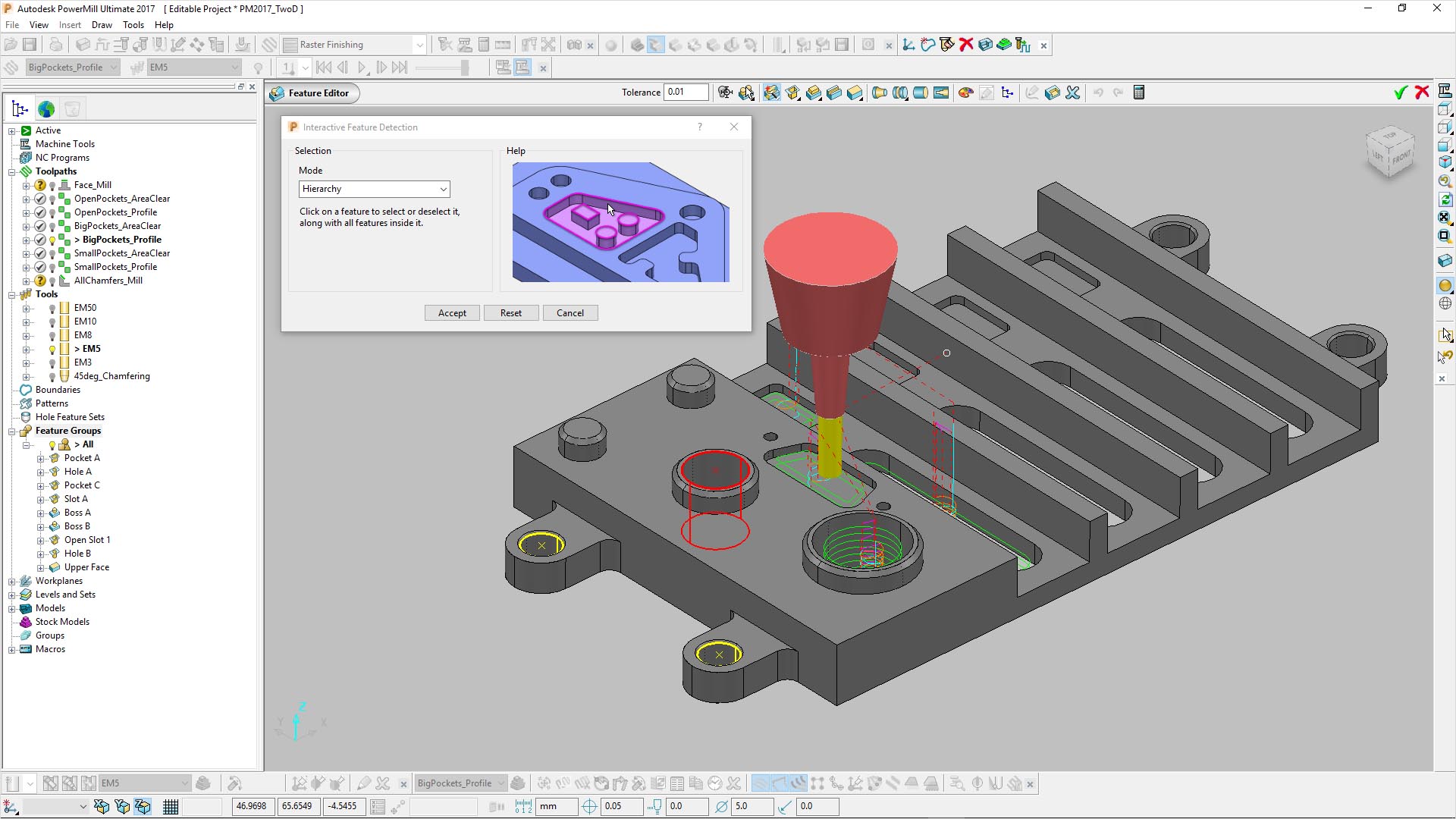Click the cursor crosshair tolerance icon in status bar
Viewport: 1456px width, 819px height.
[589, 807]
